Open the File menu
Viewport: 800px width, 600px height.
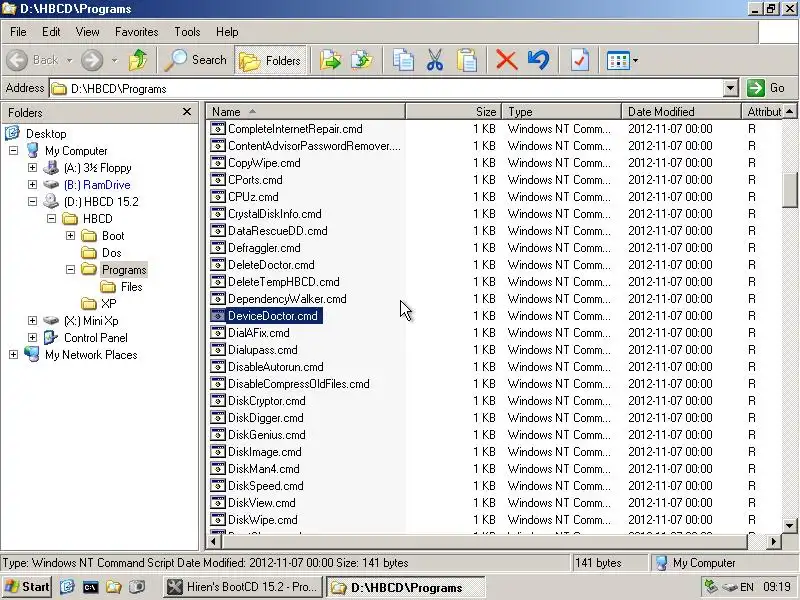(x=18, y=32)
